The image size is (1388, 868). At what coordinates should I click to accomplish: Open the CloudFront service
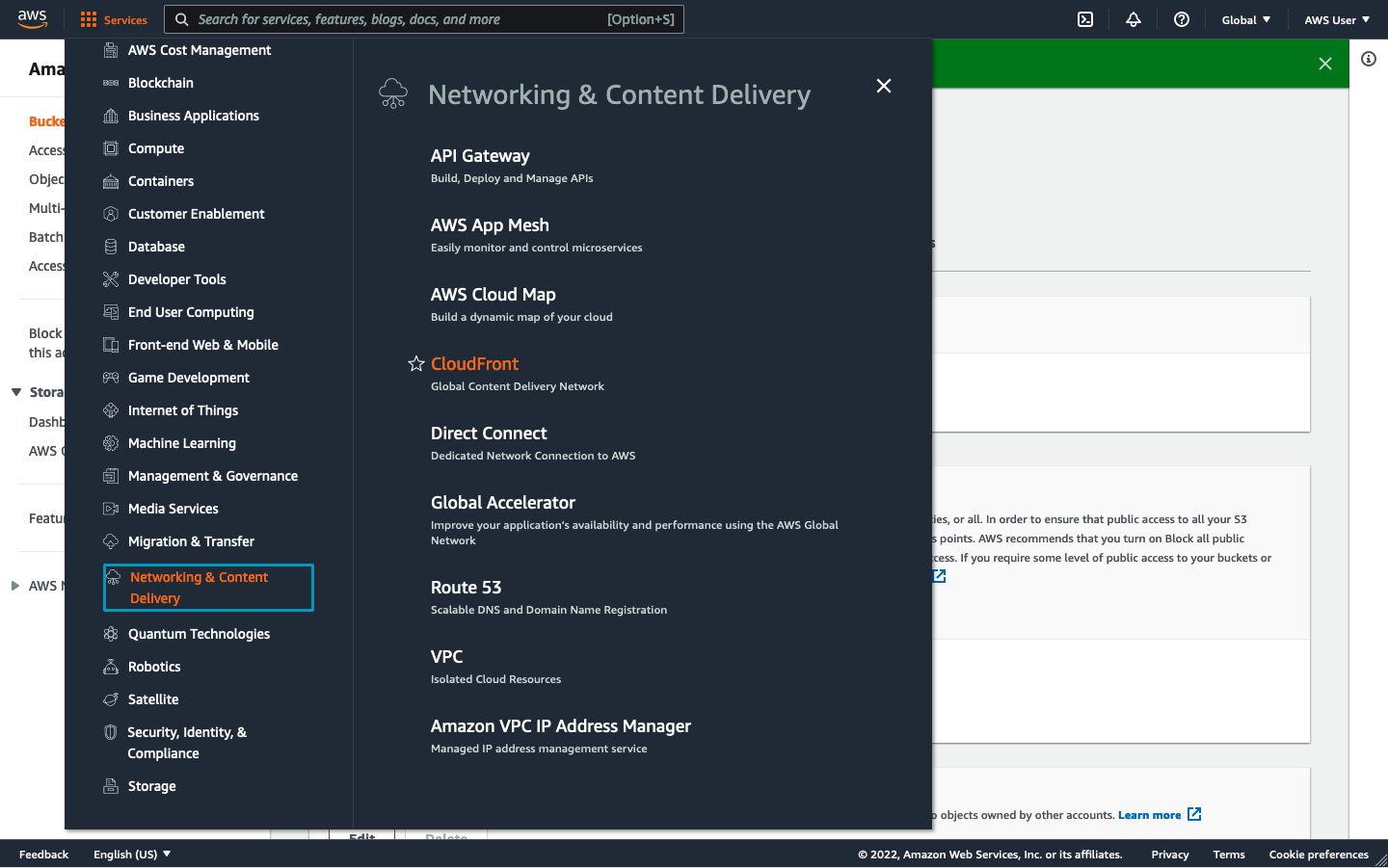click(x=474, y=363)
